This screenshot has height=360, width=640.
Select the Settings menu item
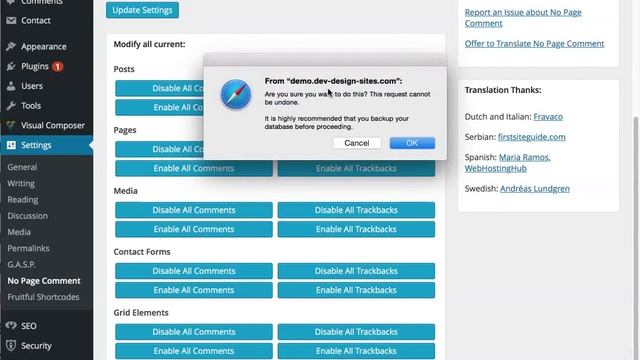[47, 145]
